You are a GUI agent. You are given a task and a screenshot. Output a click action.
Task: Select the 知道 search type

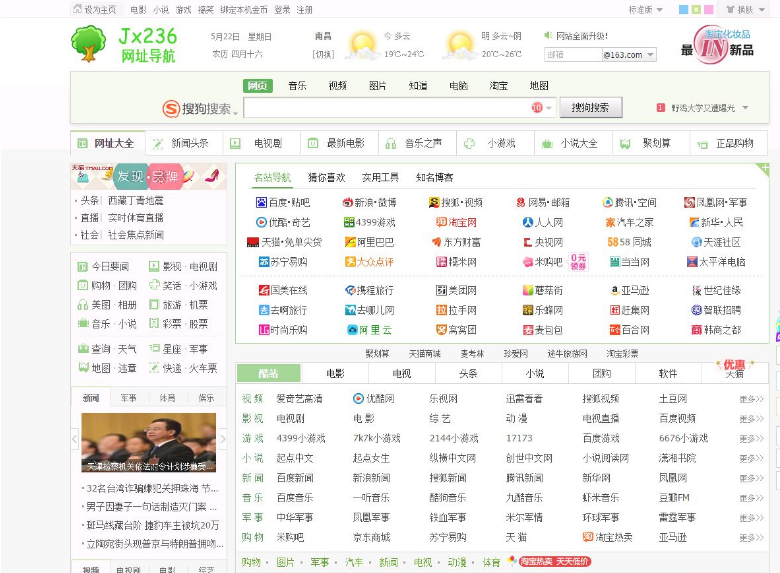point(418,86)
